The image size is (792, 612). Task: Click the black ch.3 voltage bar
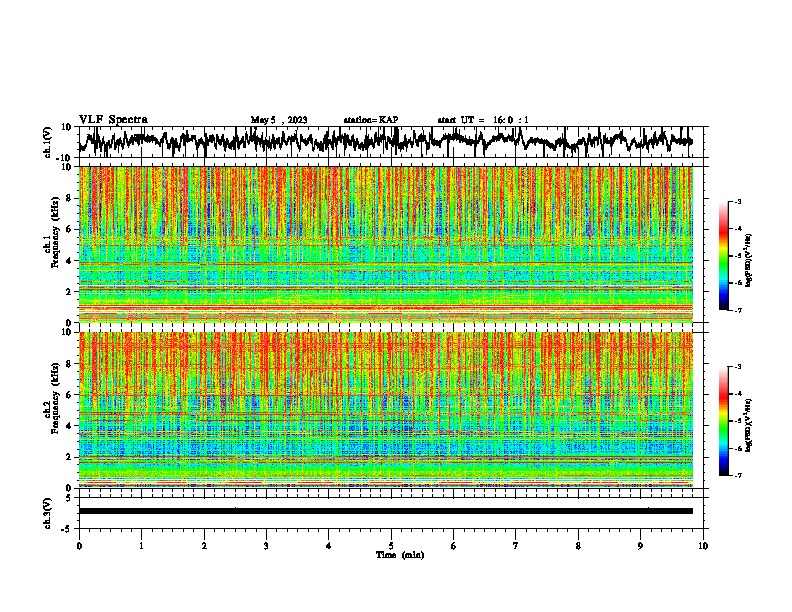(386, 511)
